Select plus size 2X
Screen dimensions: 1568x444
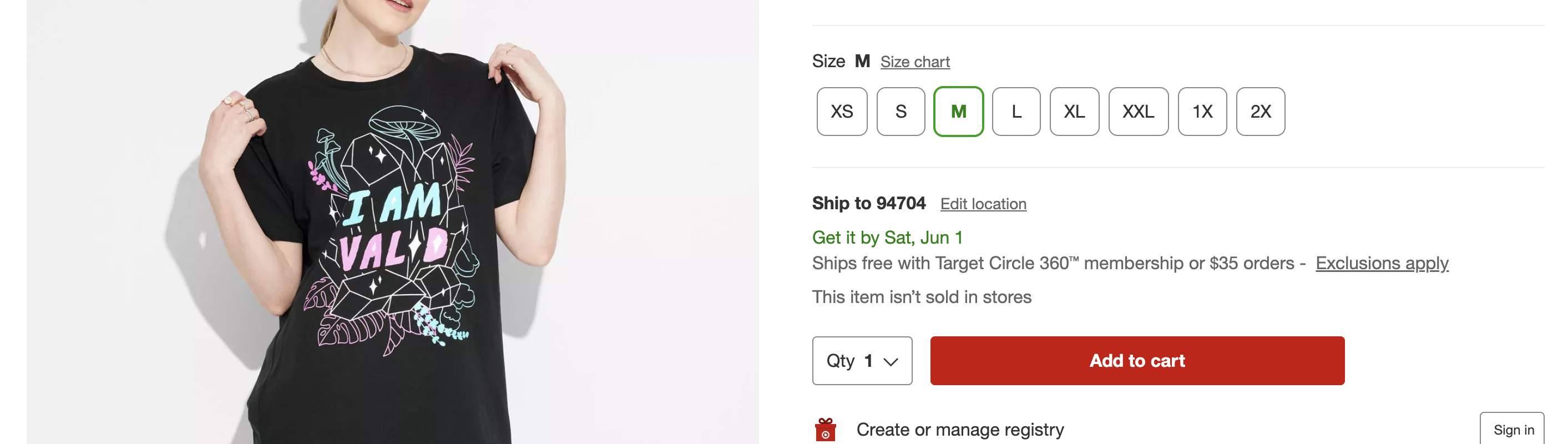coord(1260,112)
